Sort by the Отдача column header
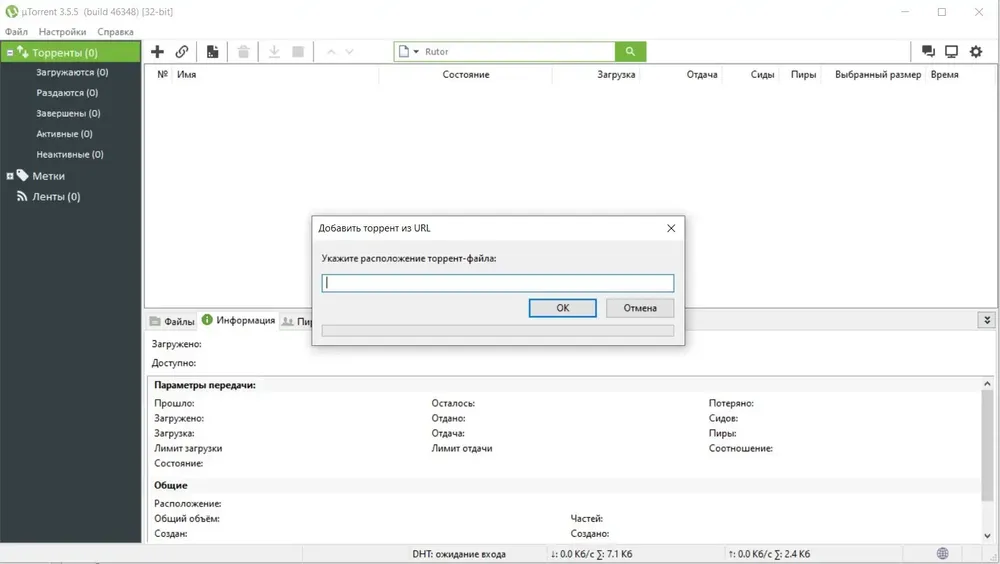 point(702,75)
